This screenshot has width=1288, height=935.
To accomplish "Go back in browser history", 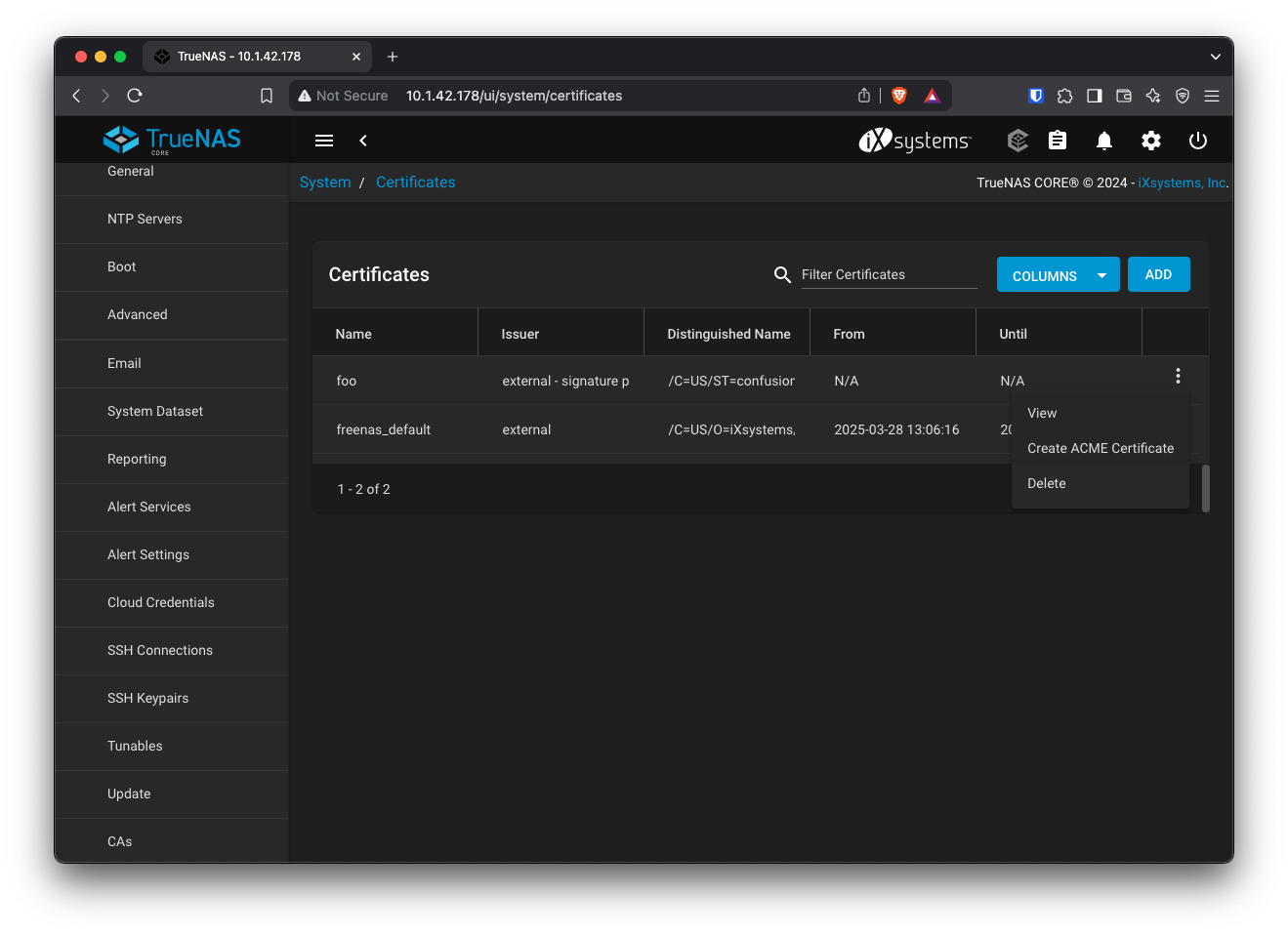I will coord(76,96).
